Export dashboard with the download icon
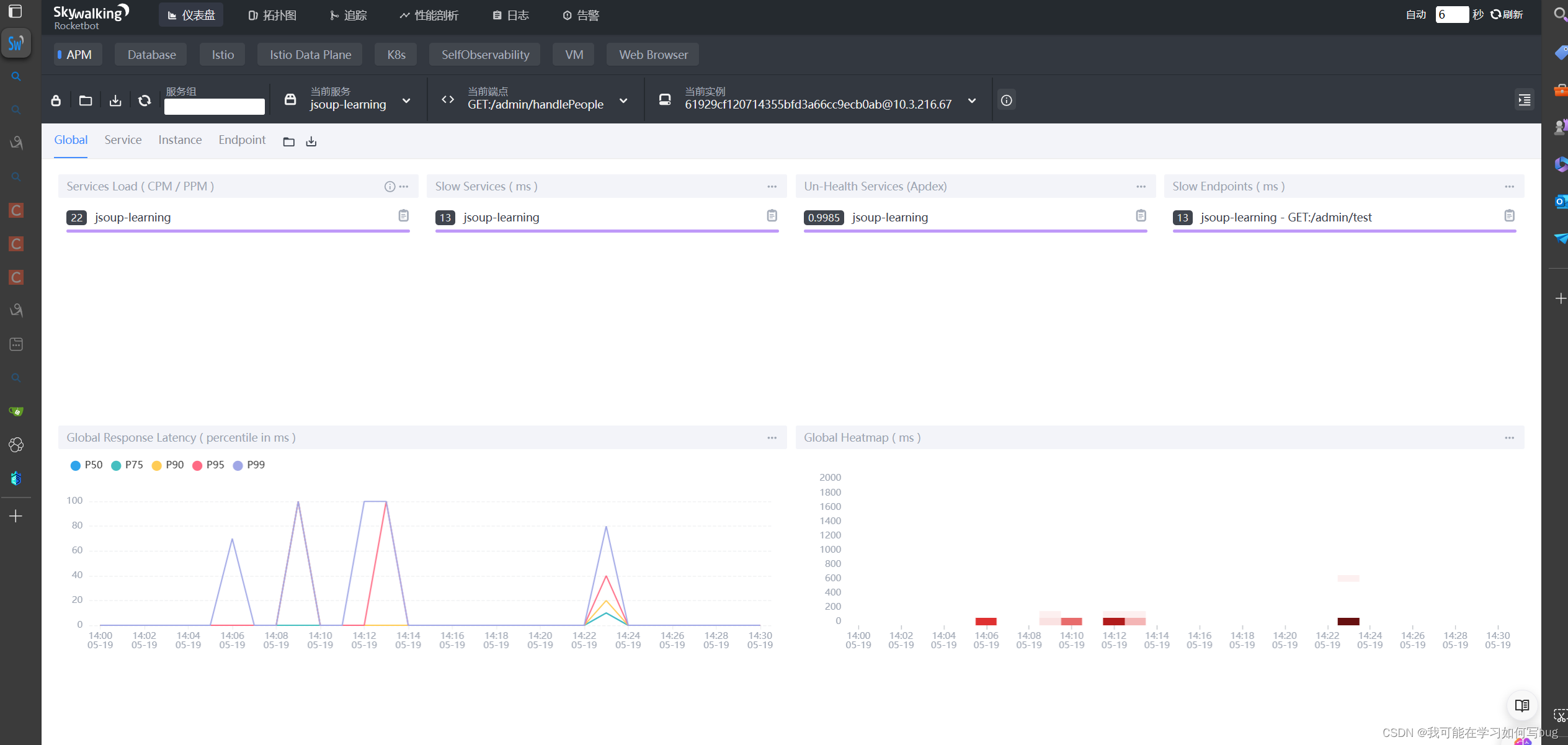The height and width of the screenshot is (745, 1568). (x=115, y=100)
